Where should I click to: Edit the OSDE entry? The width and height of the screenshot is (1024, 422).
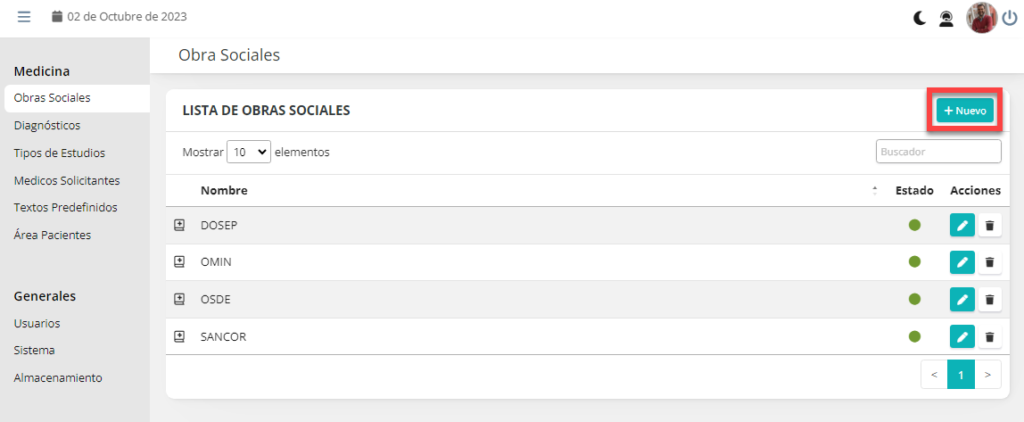click(x=962, y=299)
